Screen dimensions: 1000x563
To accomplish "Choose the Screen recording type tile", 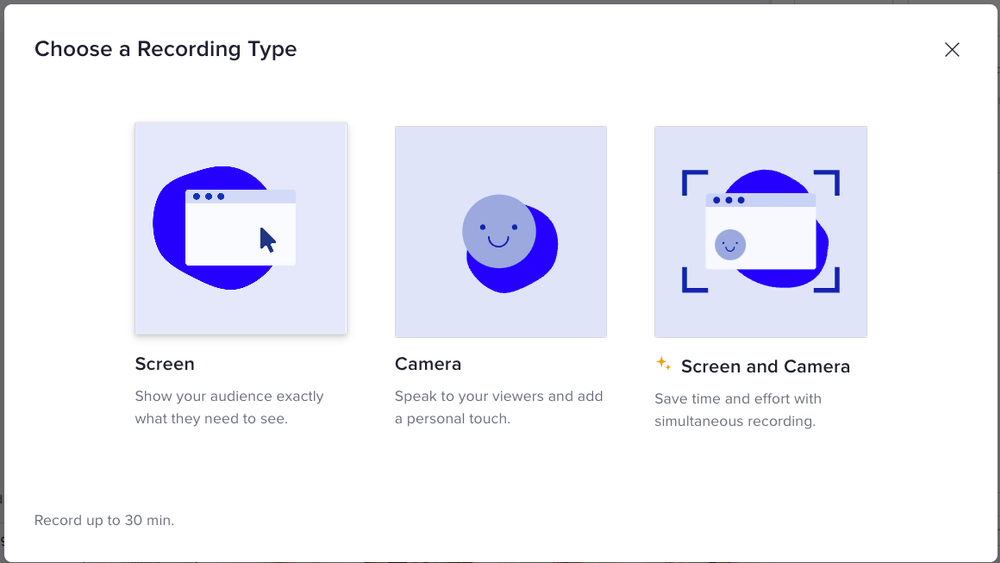I will (241, 228).
